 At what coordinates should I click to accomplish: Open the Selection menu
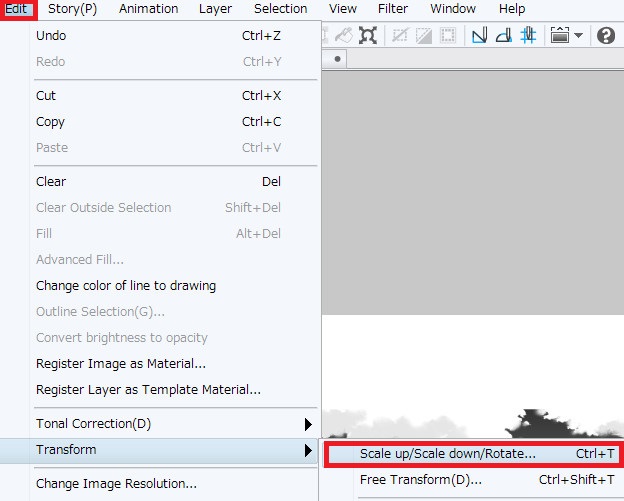[281, 9]
